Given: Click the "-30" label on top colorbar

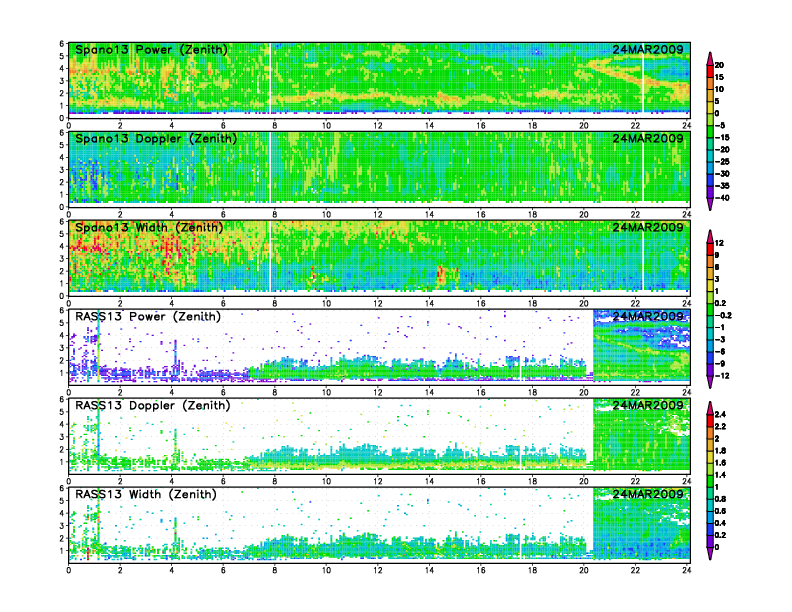Looking at the screenshot, I should 722,174.
